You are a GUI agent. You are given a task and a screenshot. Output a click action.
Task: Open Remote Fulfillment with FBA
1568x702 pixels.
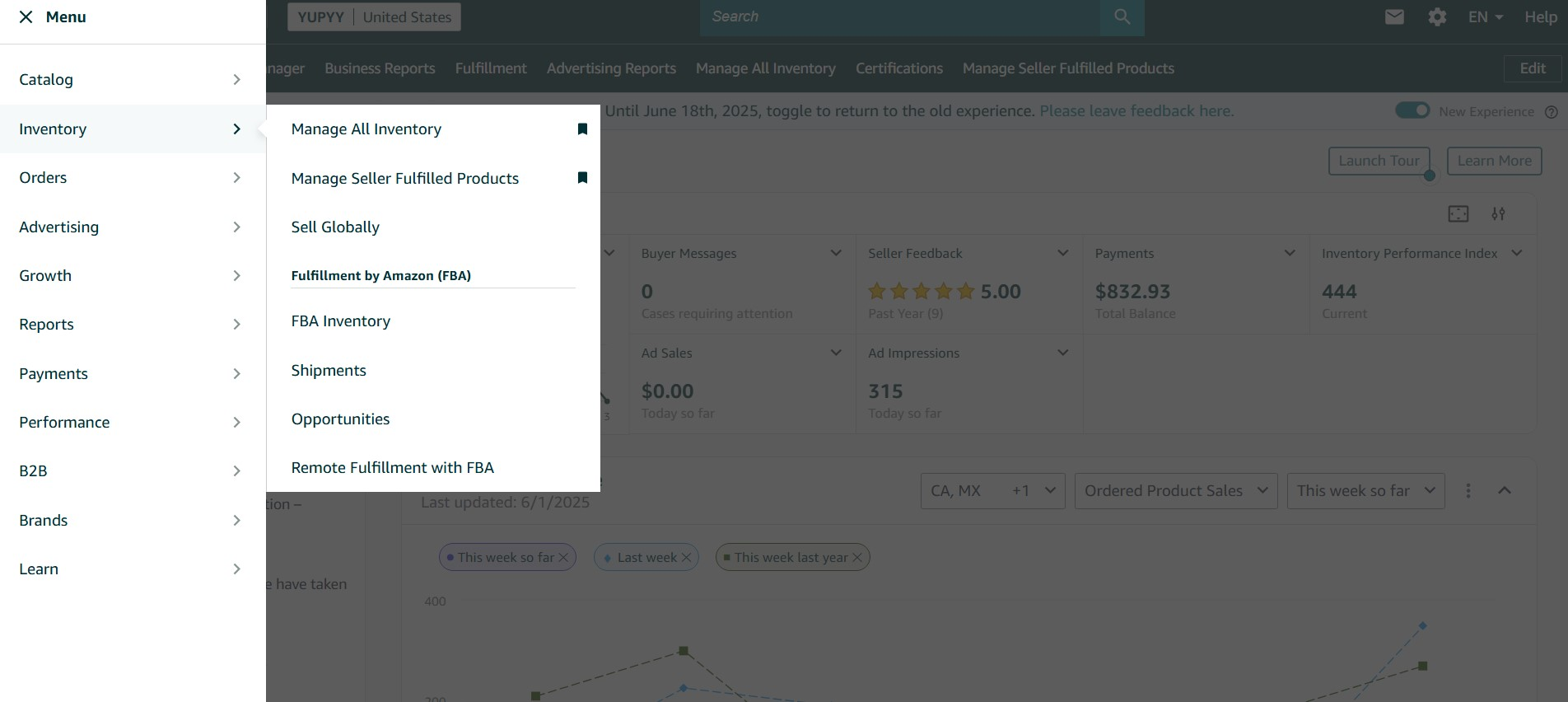coord(392,467)
